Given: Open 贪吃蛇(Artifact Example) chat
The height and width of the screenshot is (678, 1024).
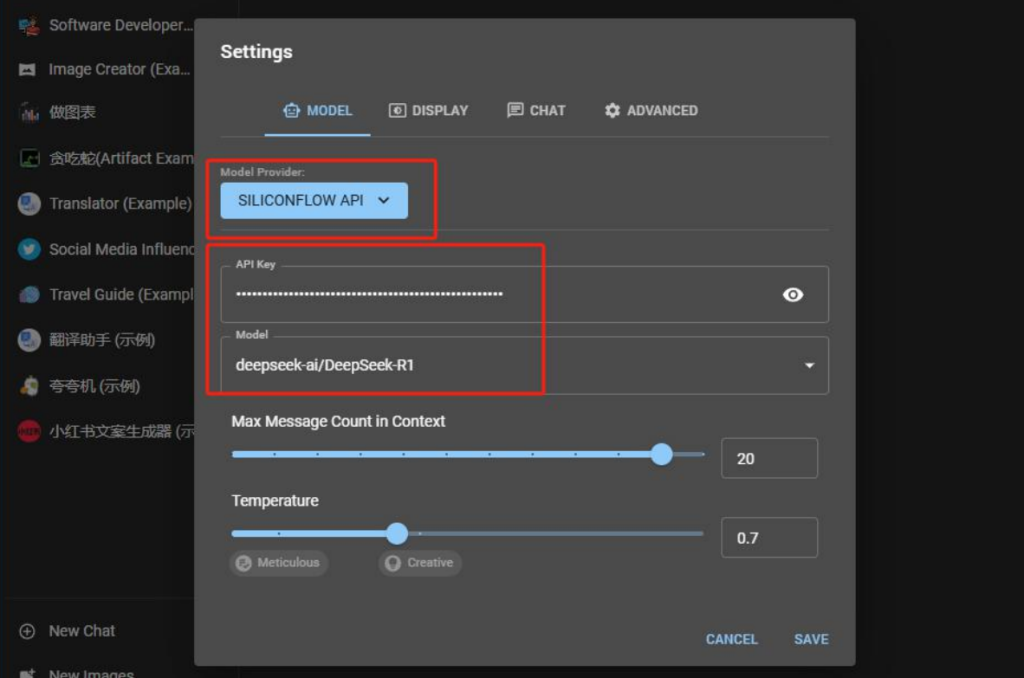Looking at the screenshot, I should (104, 158).
